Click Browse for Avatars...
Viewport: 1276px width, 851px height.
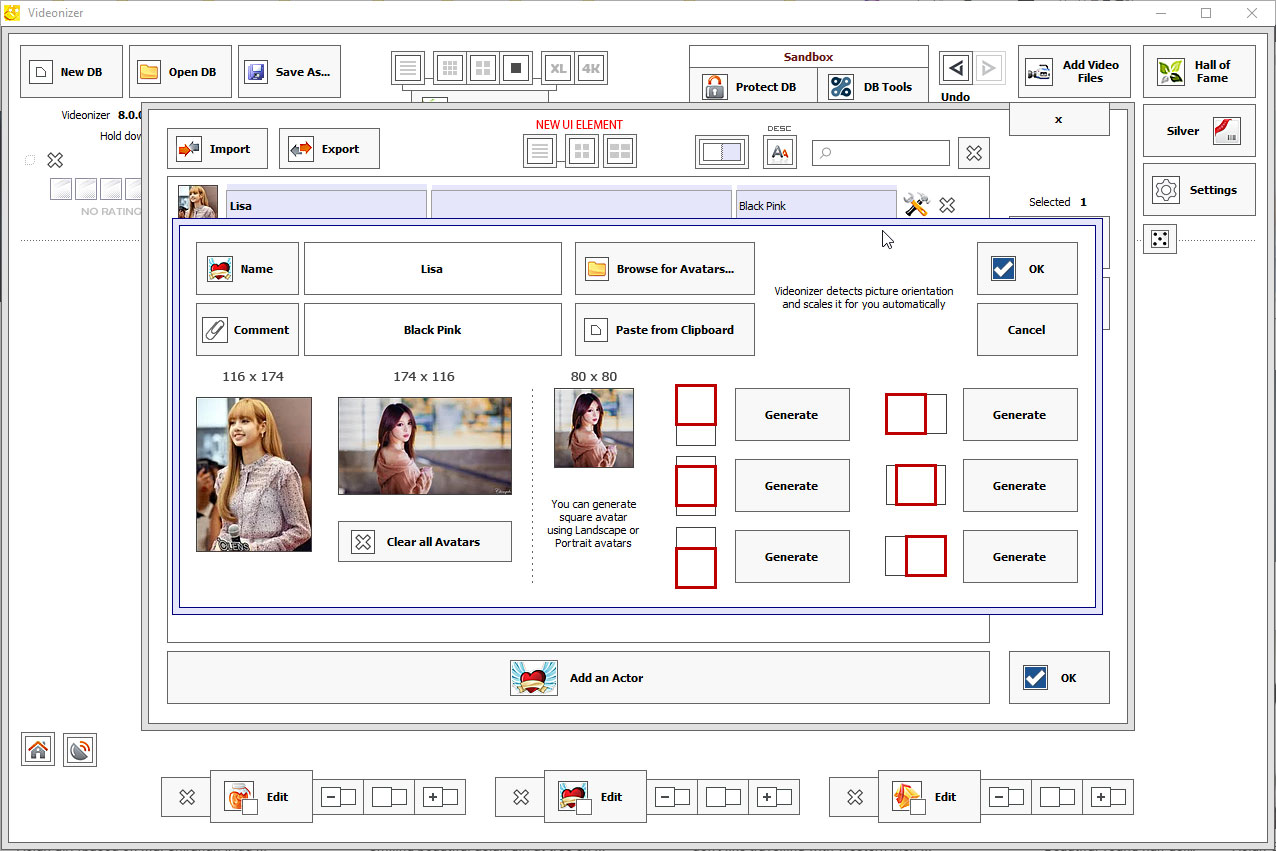click(x=665, y=269)
